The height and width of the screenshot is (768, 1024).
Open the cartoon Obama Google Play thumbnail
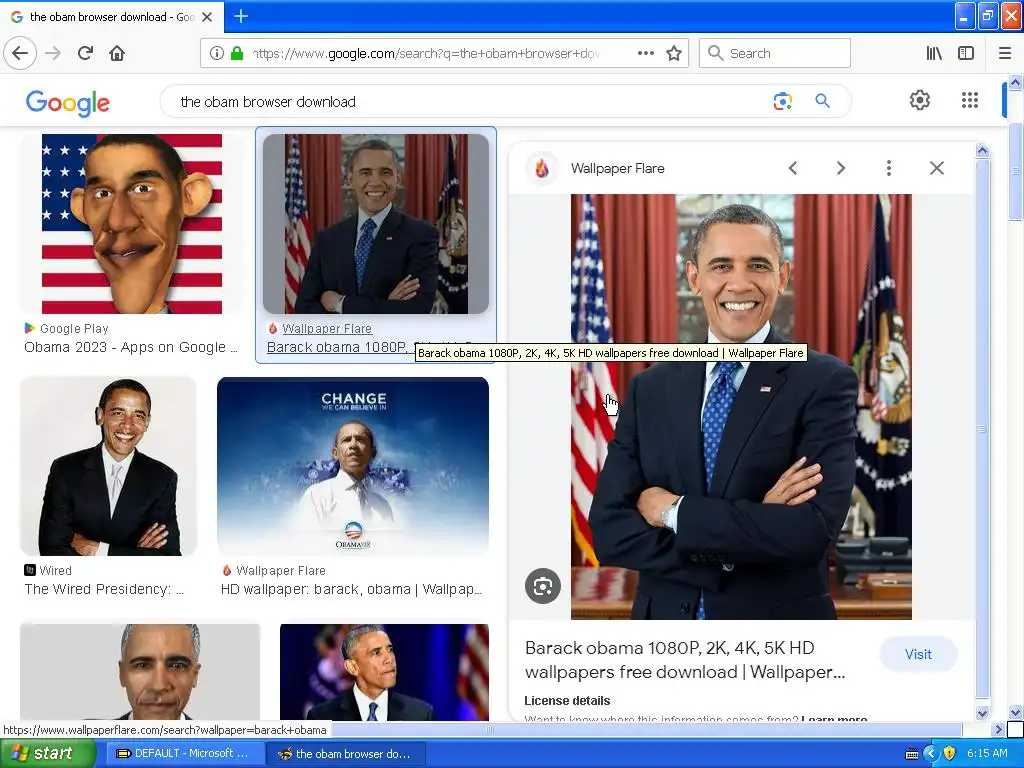pos(132,224)
